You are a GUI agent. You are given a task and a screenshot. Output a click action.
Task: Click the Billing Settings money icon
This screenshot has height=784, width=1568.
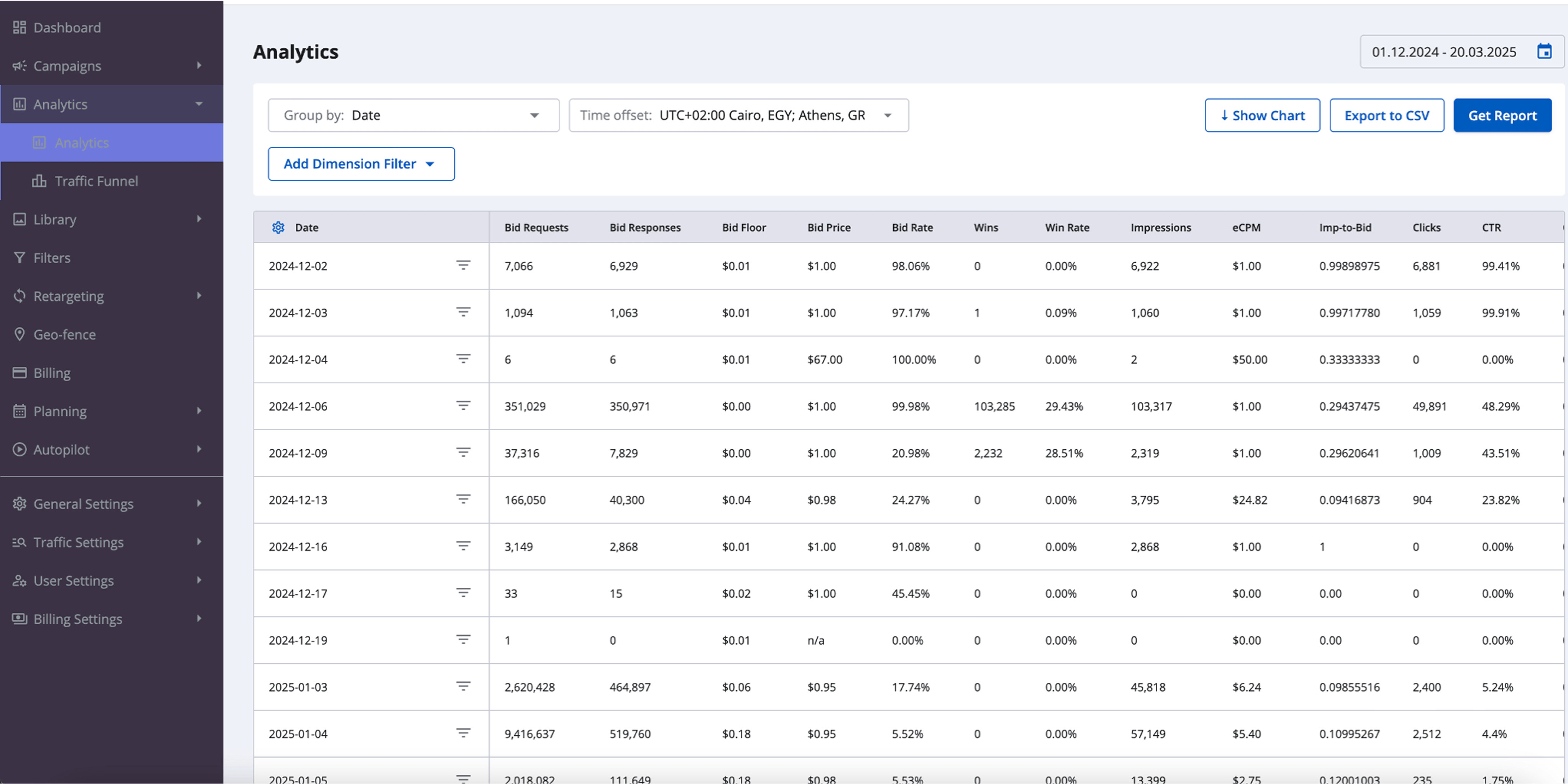[20, 618]
